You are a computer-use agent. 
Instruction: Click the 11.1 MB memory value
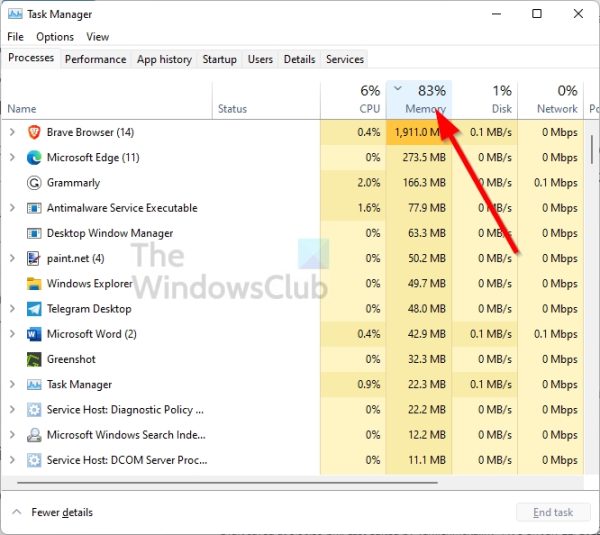427,460
